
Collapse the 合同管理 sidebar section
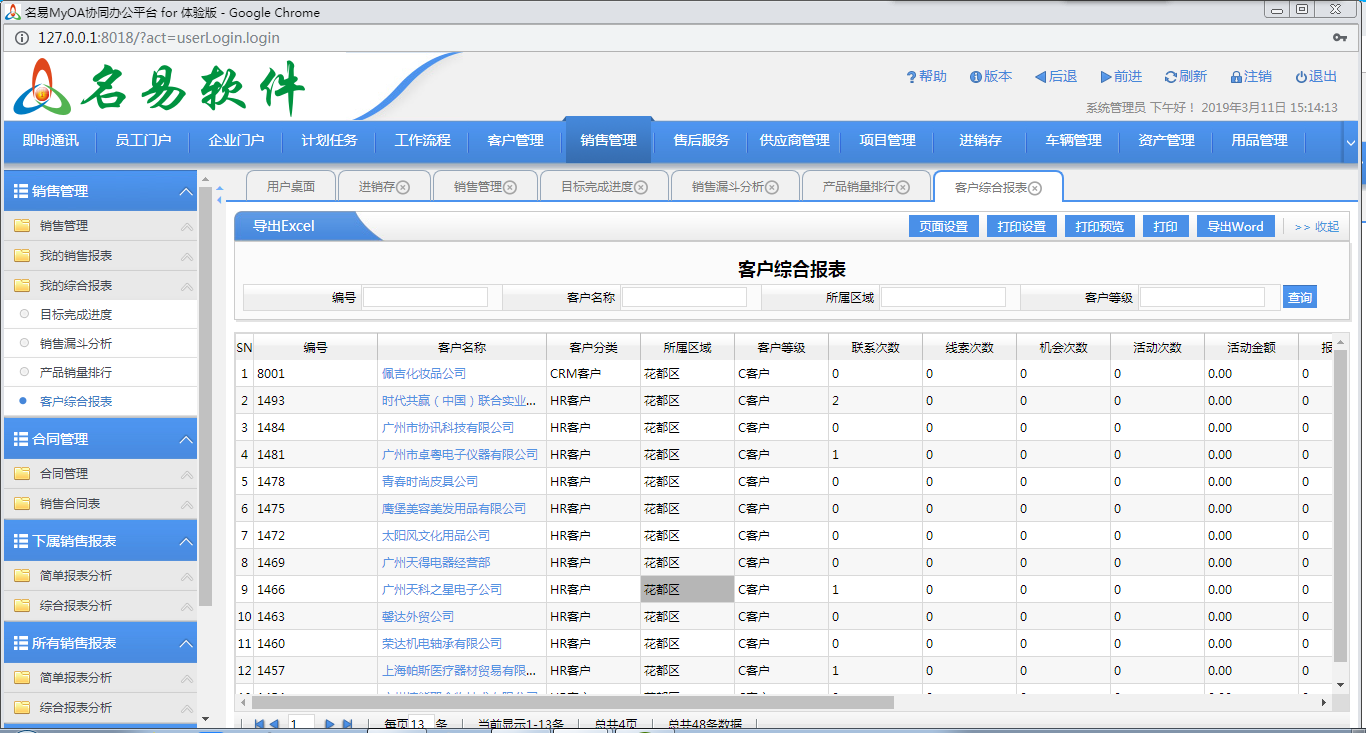coord(185,440)
